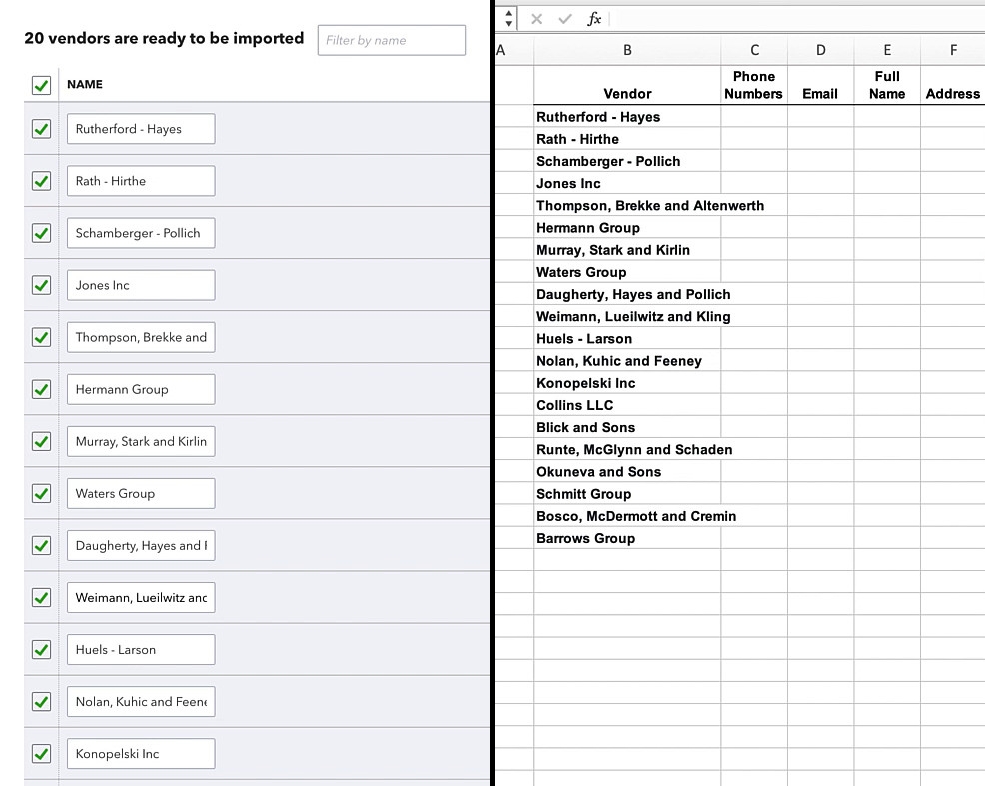Viewport: 985px width, 786px height.
Task: Edit the Huels - Larson name field
Action: pyautogui.click(x=141, y=650)
